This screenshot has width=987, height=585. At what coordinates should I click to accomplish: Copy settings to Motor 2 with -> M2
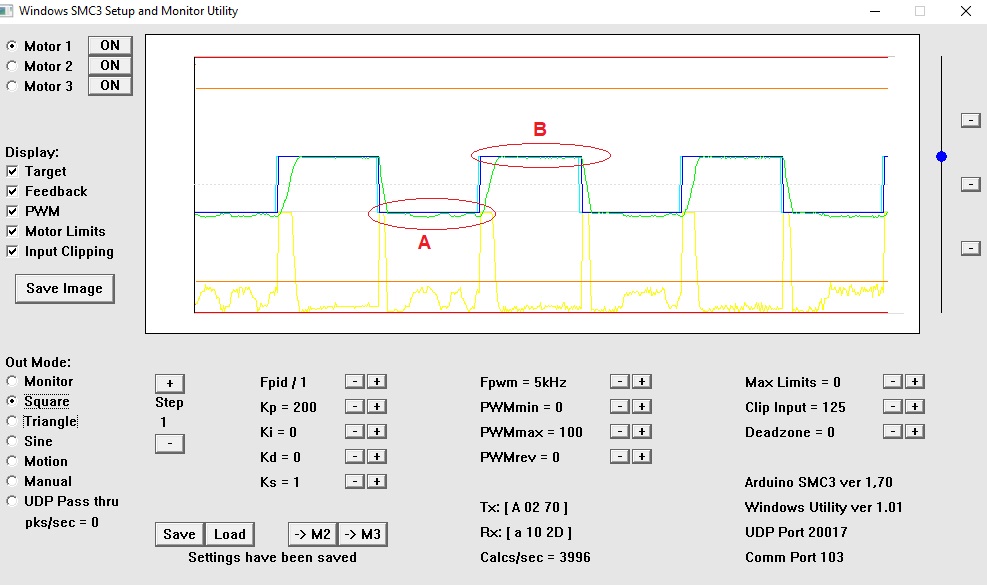312,534
